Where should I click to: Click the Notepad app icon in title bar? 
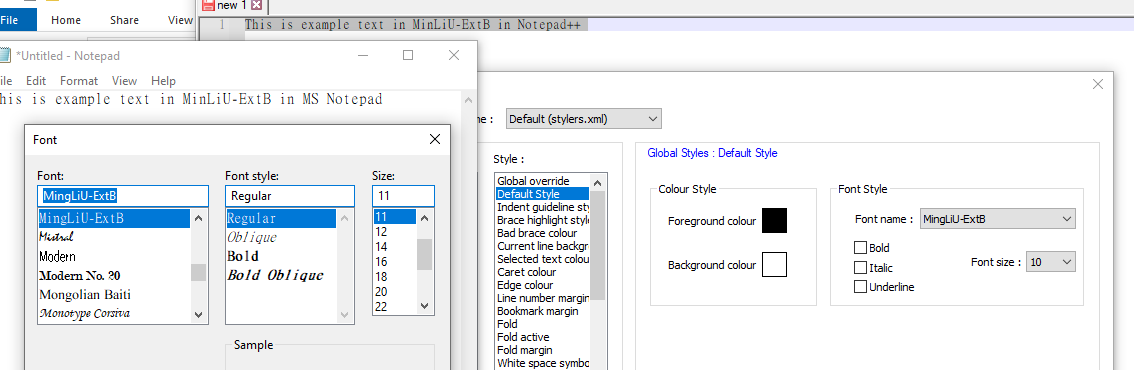point(4,55)
